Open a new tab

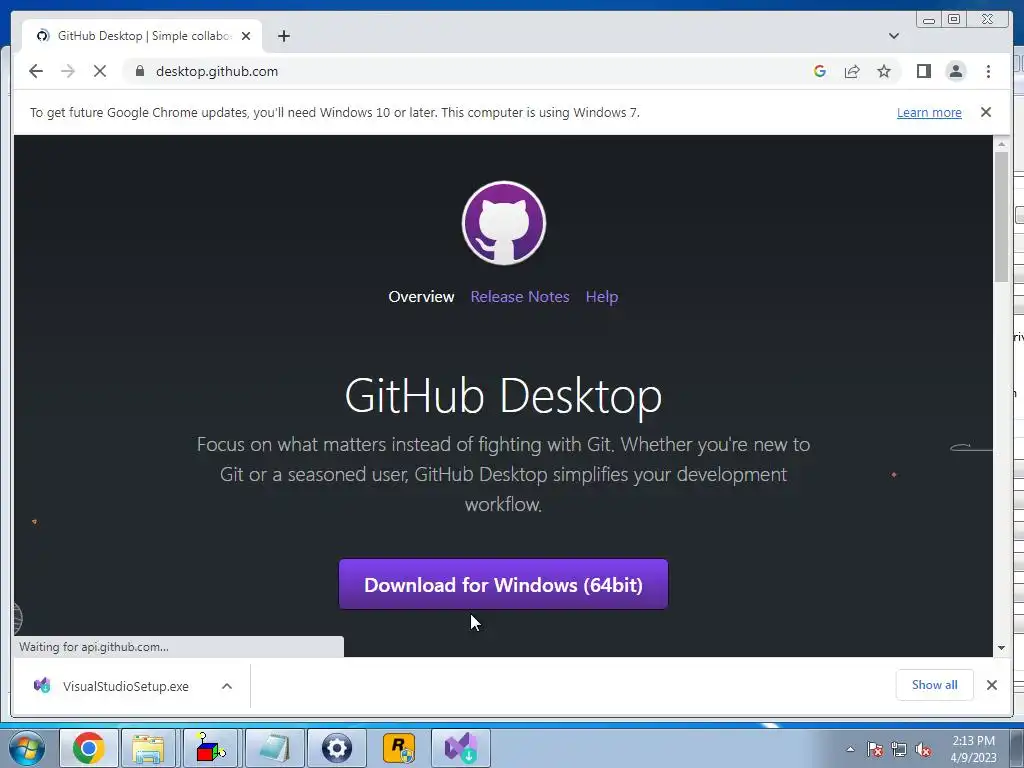(283, 36)
